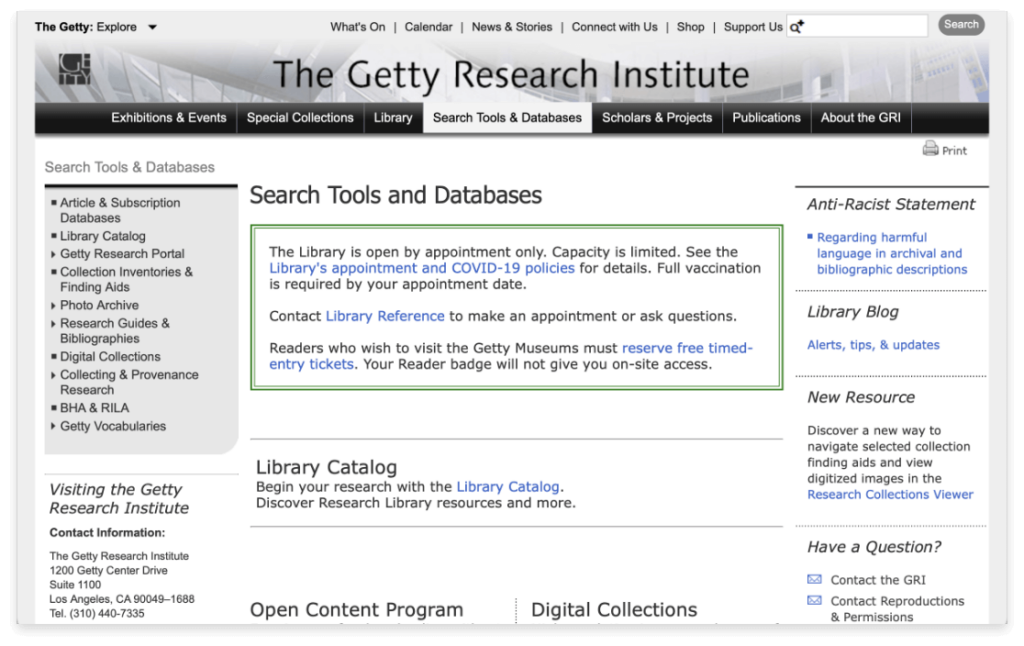Expand The Getty Explore dropdown arrow
Image resolution: width=1024 pixels, height=646 pixels.
(x=152, y=27)
